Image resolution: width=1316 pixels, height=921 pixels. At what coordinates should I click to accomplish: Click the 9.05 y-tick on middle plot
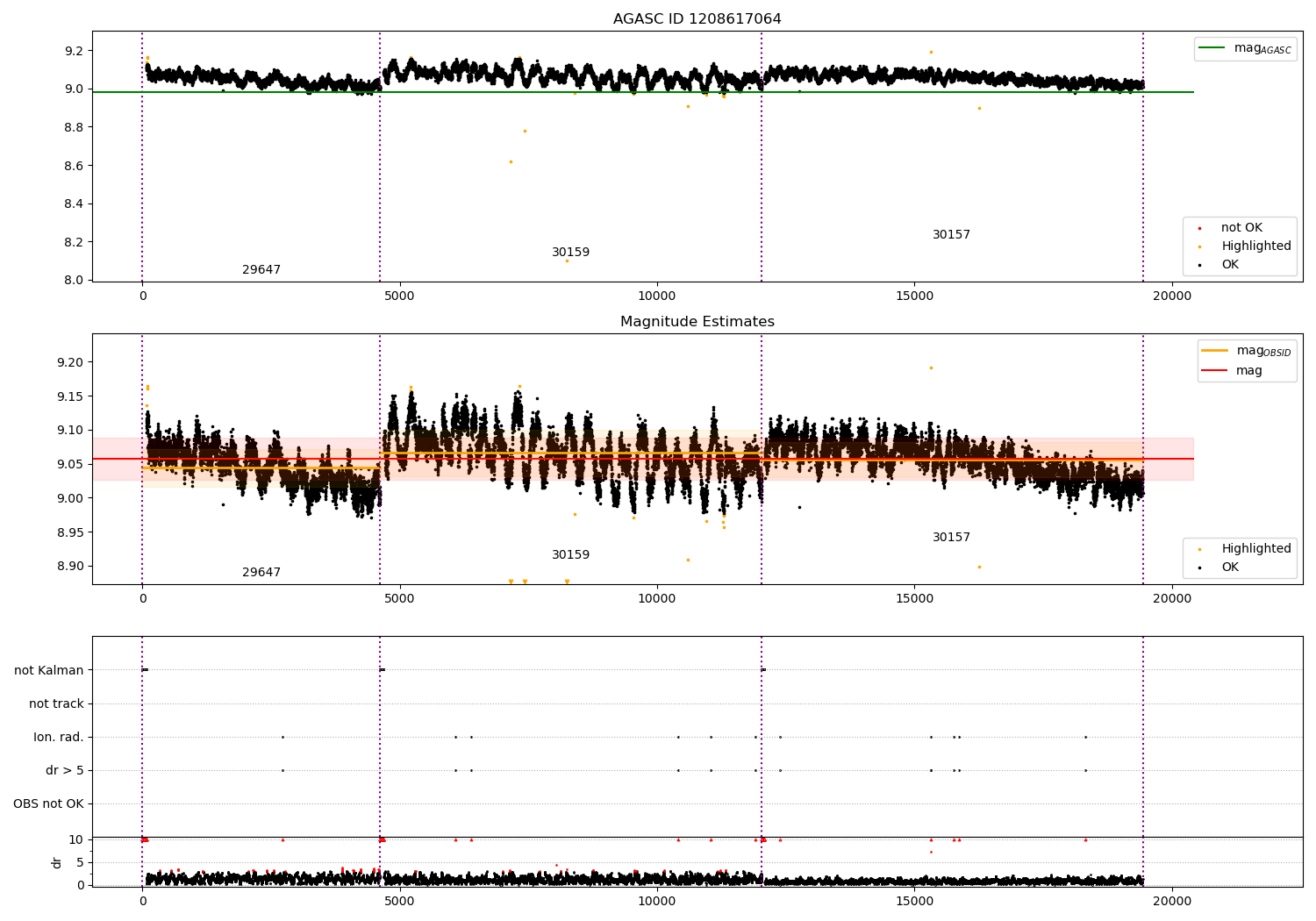[x=70, y=464]
